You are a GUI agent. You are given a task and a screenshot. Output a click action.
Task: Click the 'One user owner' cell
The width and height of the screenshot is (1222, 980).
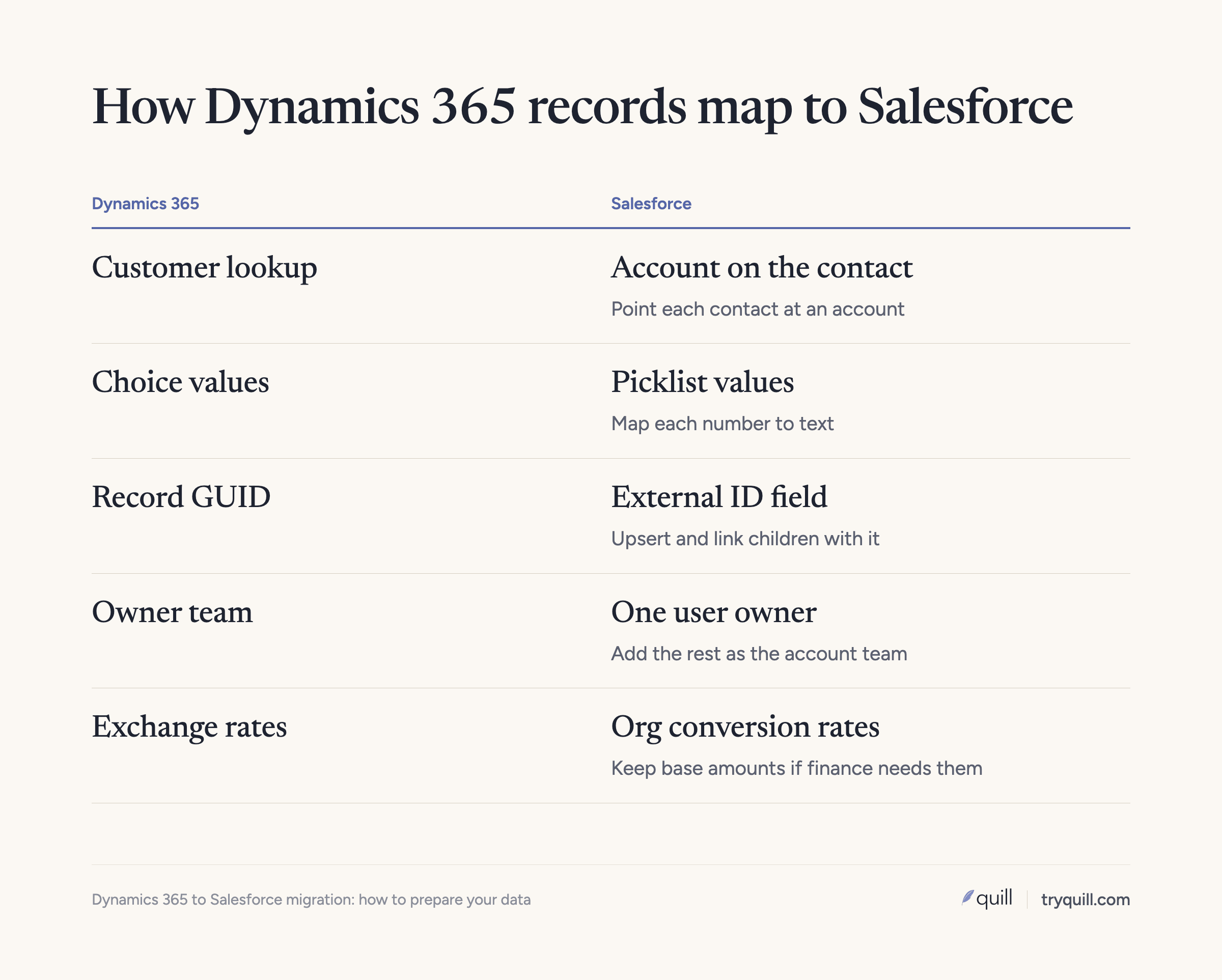pos(713,612)
